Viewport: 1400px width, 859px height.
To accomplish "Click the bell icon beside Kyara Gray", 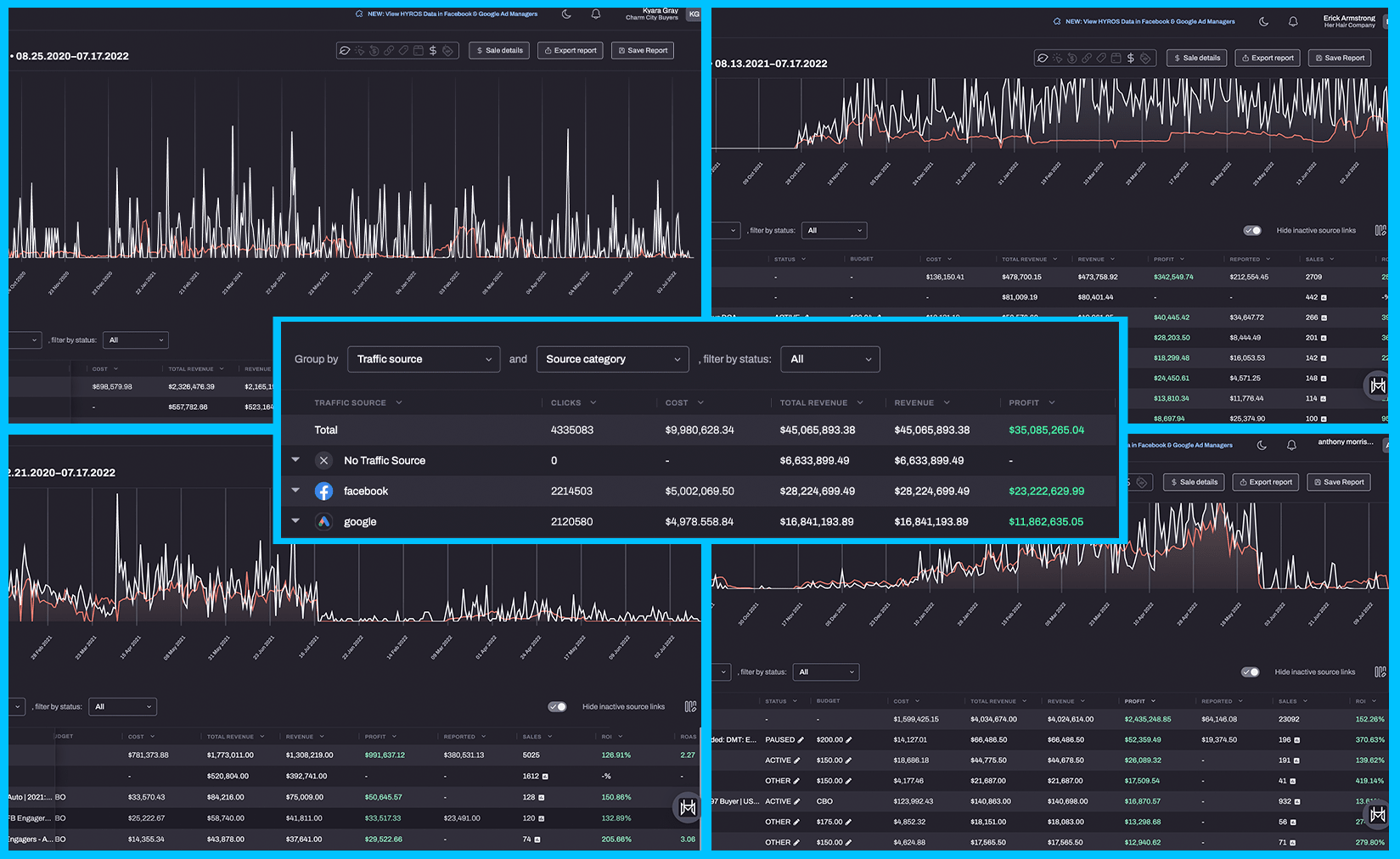I will coord(596,14).
